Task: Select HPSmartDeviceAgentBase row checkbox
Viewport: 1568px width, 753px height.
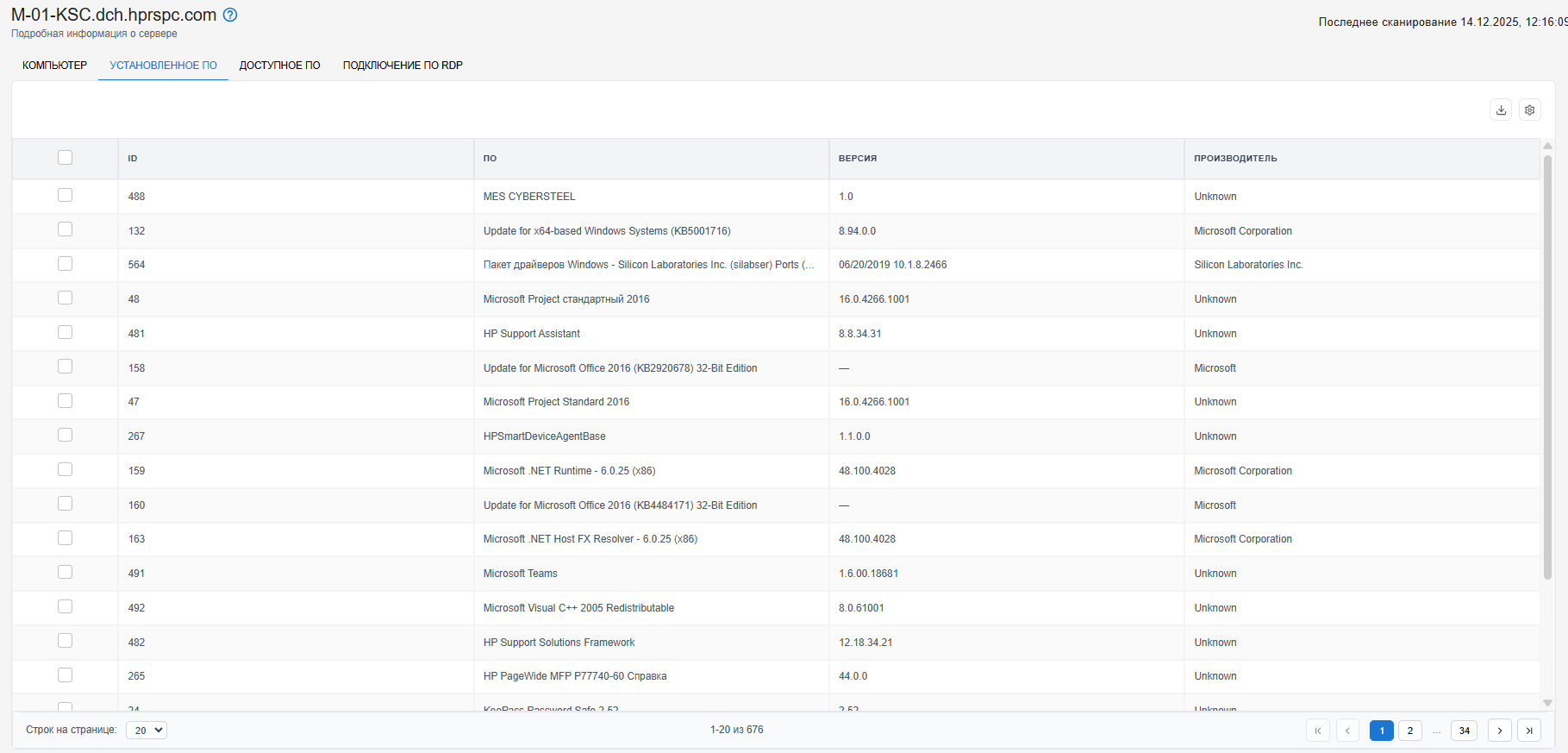Action: click(x=65, y=436)
